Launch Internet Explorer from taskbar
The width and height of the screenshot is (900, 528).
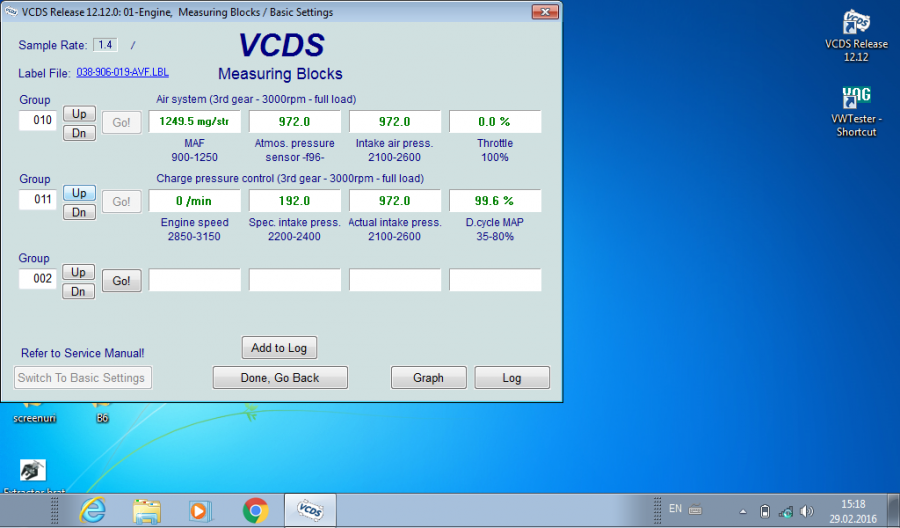(x=93, y=511)
